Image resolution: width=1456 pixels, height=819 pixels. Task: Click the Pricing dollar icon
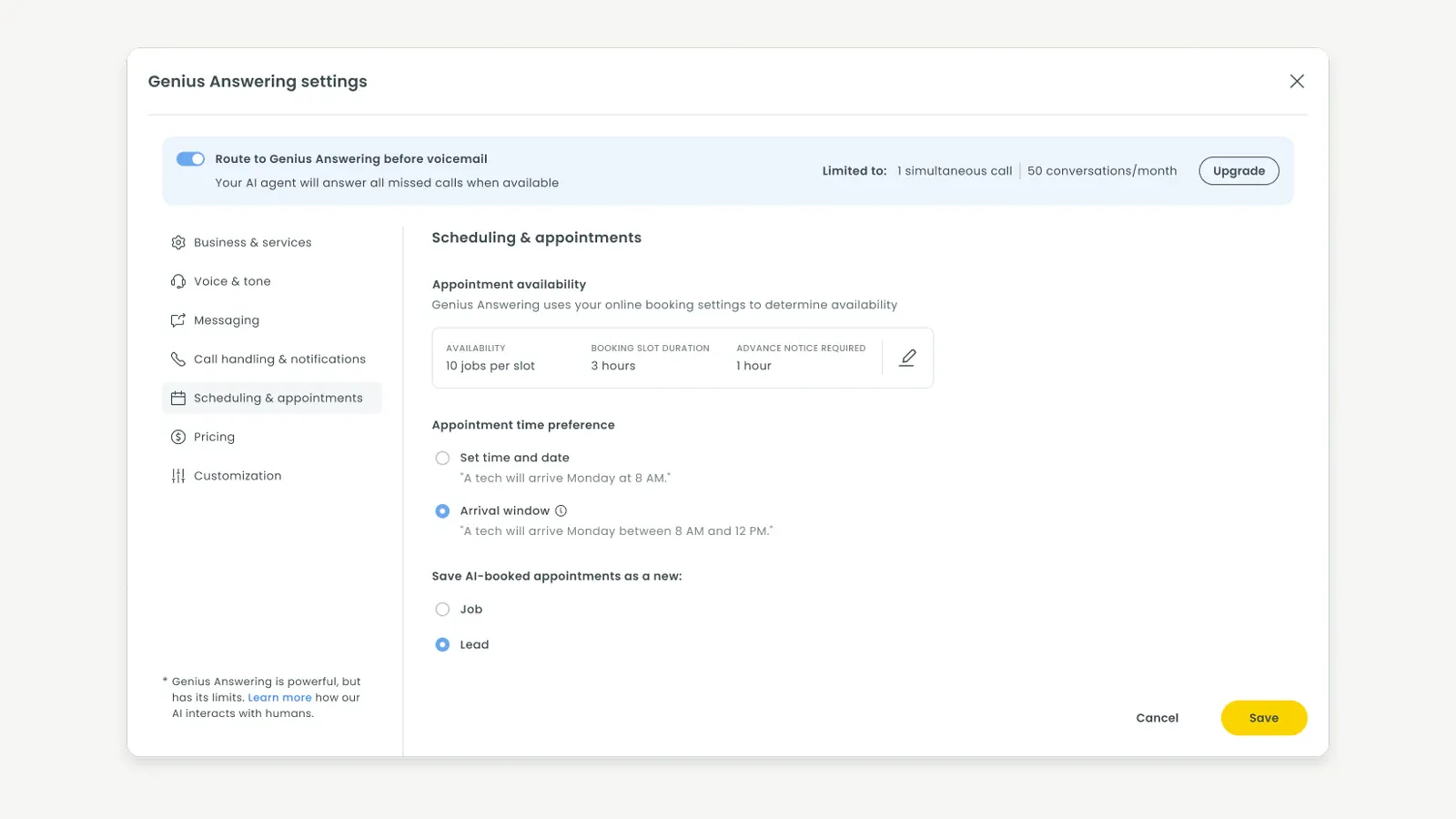(178, 437)
